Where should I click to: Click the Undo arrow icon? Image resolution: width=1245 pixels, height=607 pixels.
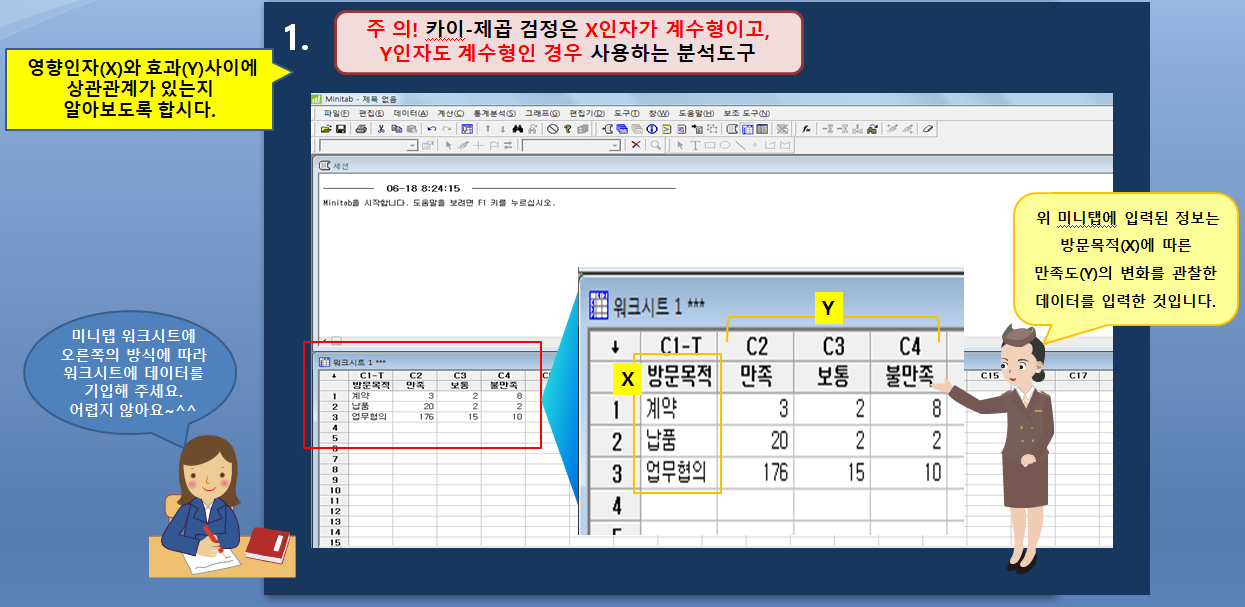coord(432,129)
